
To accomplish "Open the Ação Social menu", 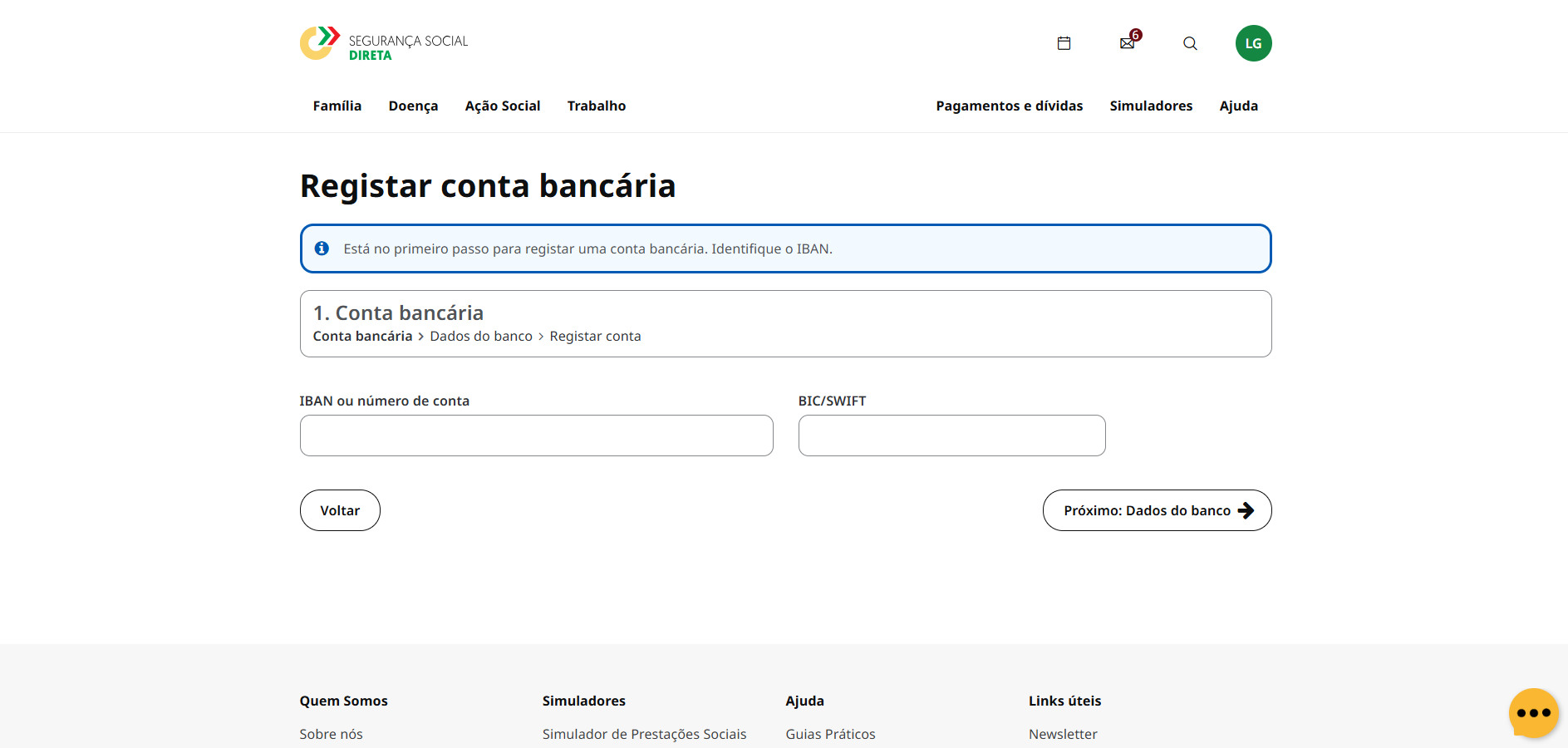I will click(502, 106).
